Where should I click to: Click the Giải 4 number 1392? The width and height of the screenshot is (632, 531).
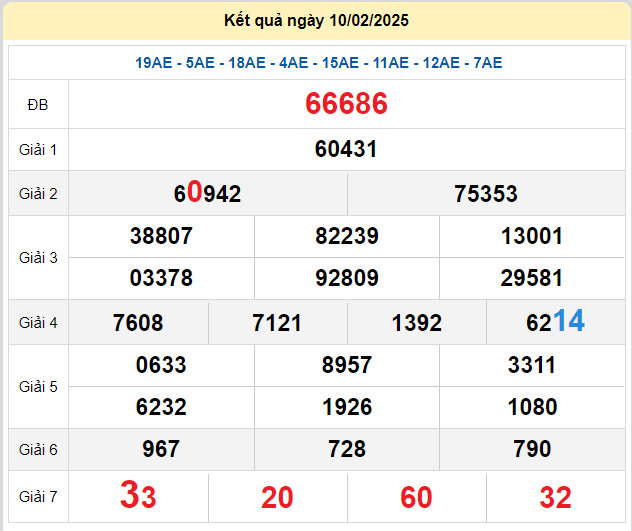coord(417,323)
